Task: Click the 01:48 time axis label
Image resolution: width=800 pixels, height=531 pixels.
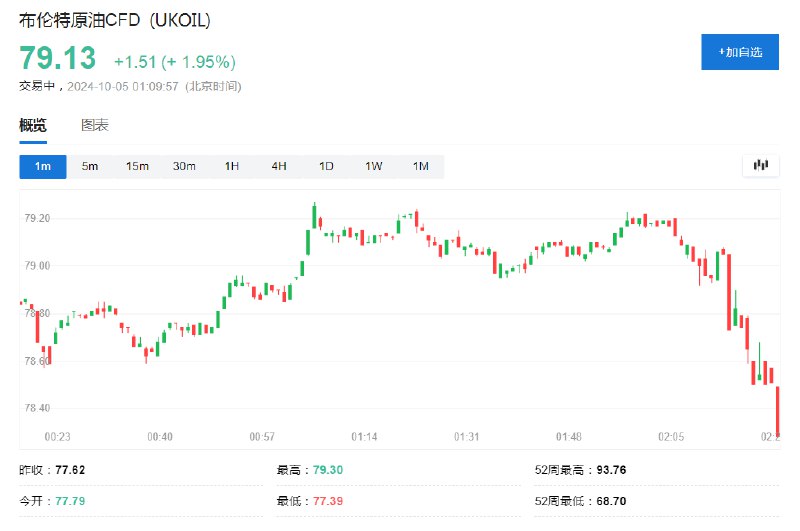Action: point(569,437)
